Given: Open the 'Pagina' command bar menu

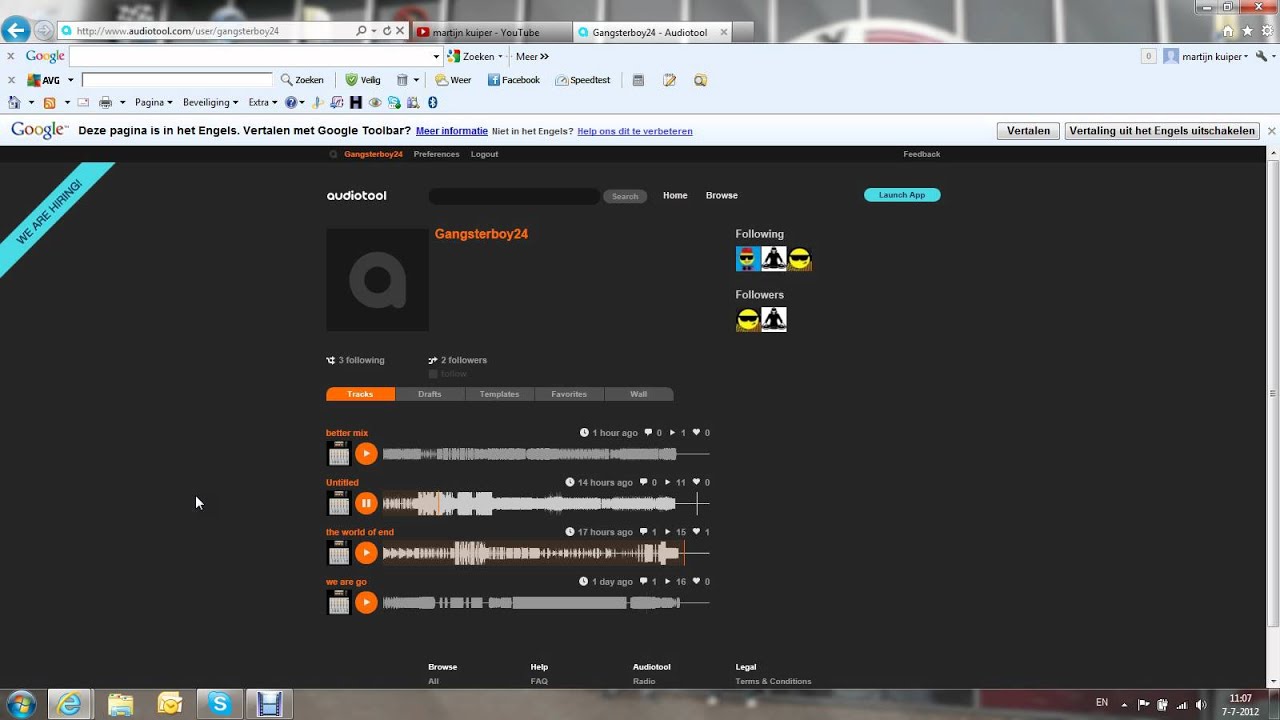Looking at the screenshot, I should (154, 102).
